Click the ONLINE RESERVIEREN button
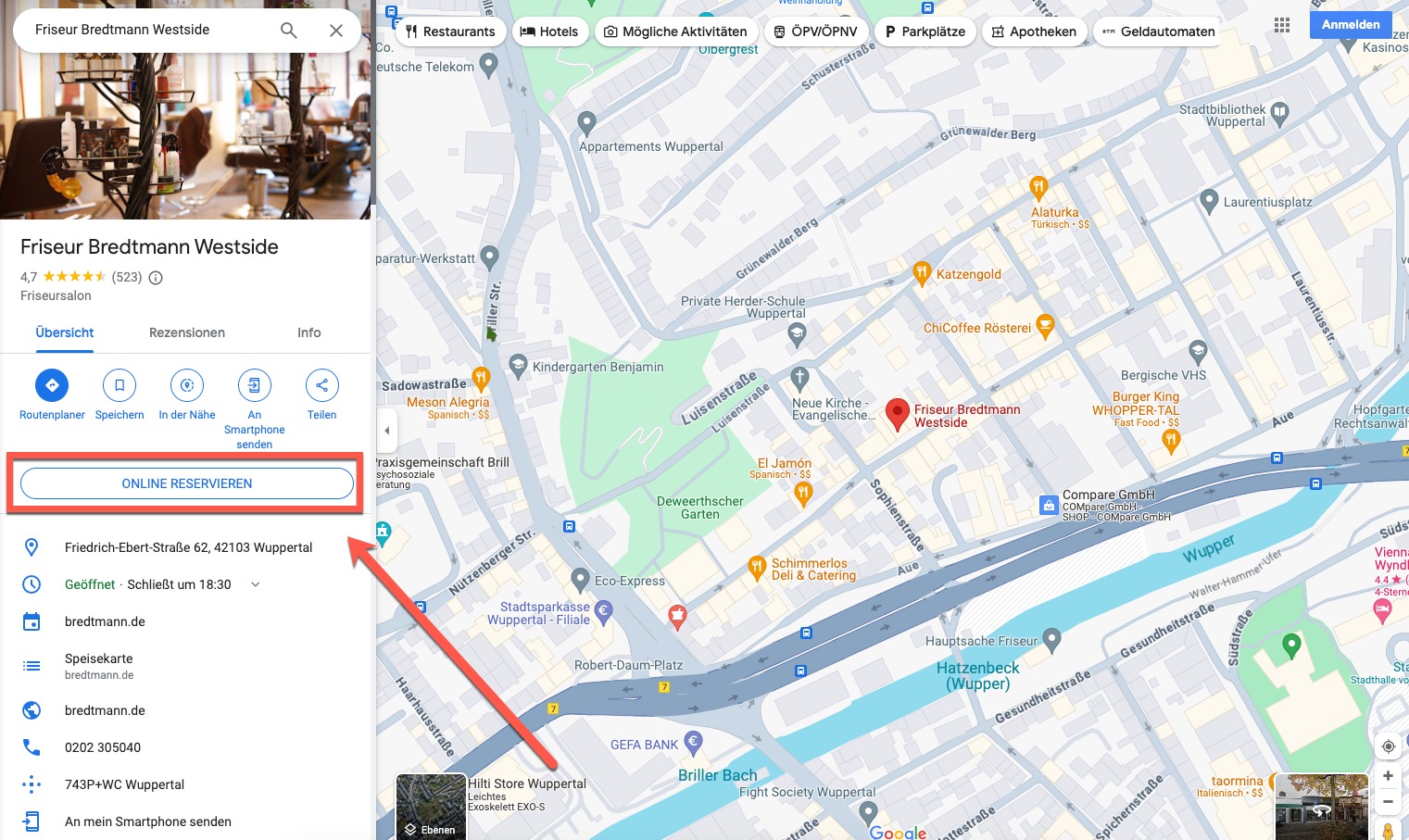 coord(187,483)
